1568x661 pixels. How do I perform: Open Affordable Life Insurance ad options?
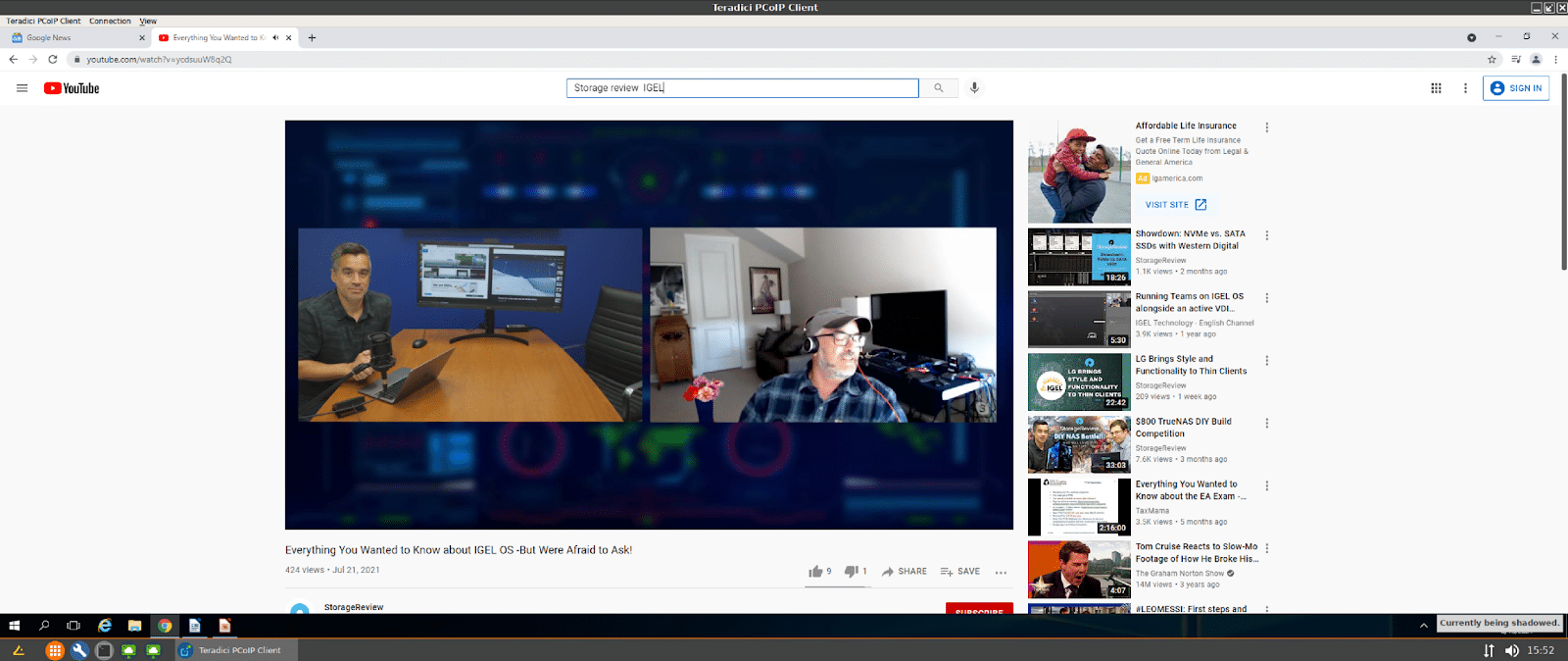tap(1267, 127)
